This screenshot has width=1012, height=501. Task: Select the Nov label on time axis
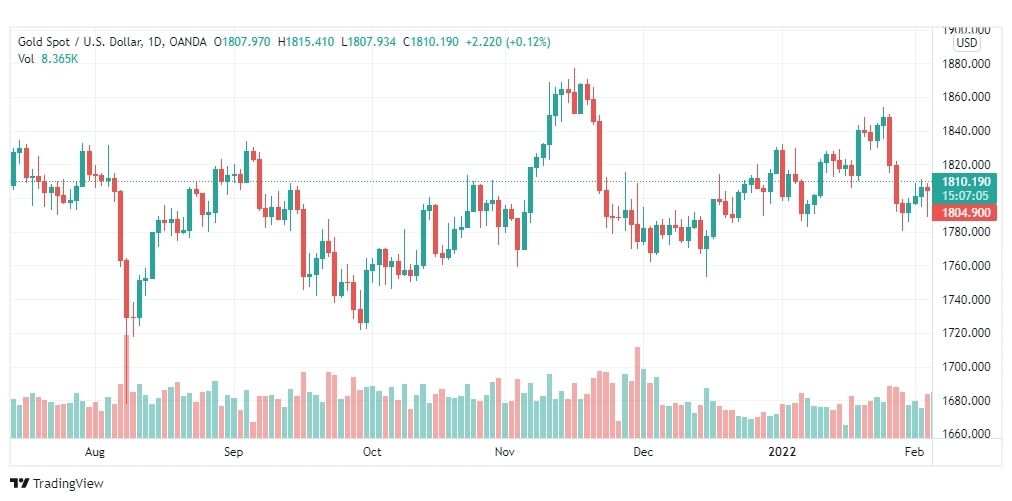coord(505,452)
